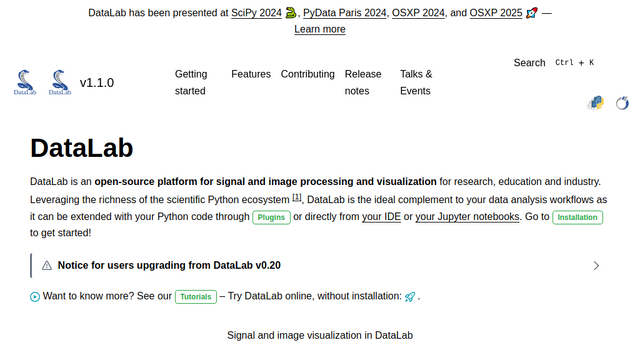This screenshot has width=640, height=360.
Task: Follow the SciPy 2024 link
Action: click(x=256, y=13)
